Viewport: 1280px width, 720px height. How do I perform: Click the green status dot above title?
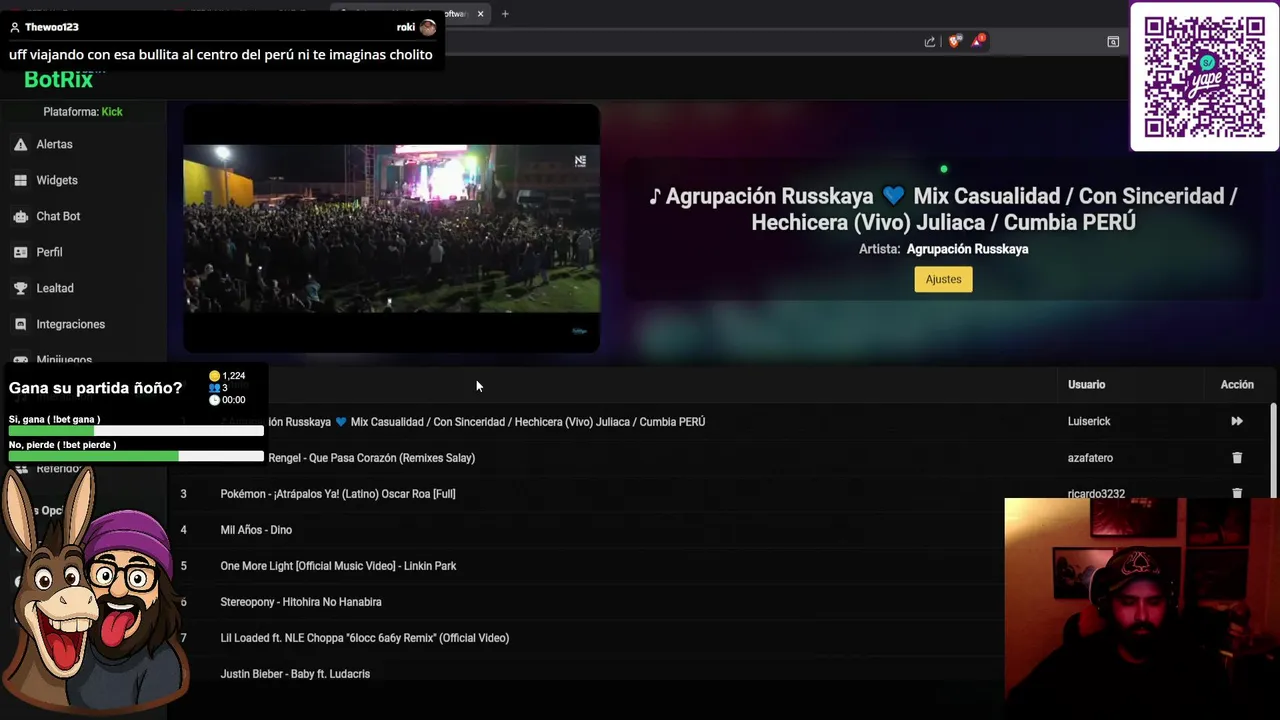click(x=943, y=169)
